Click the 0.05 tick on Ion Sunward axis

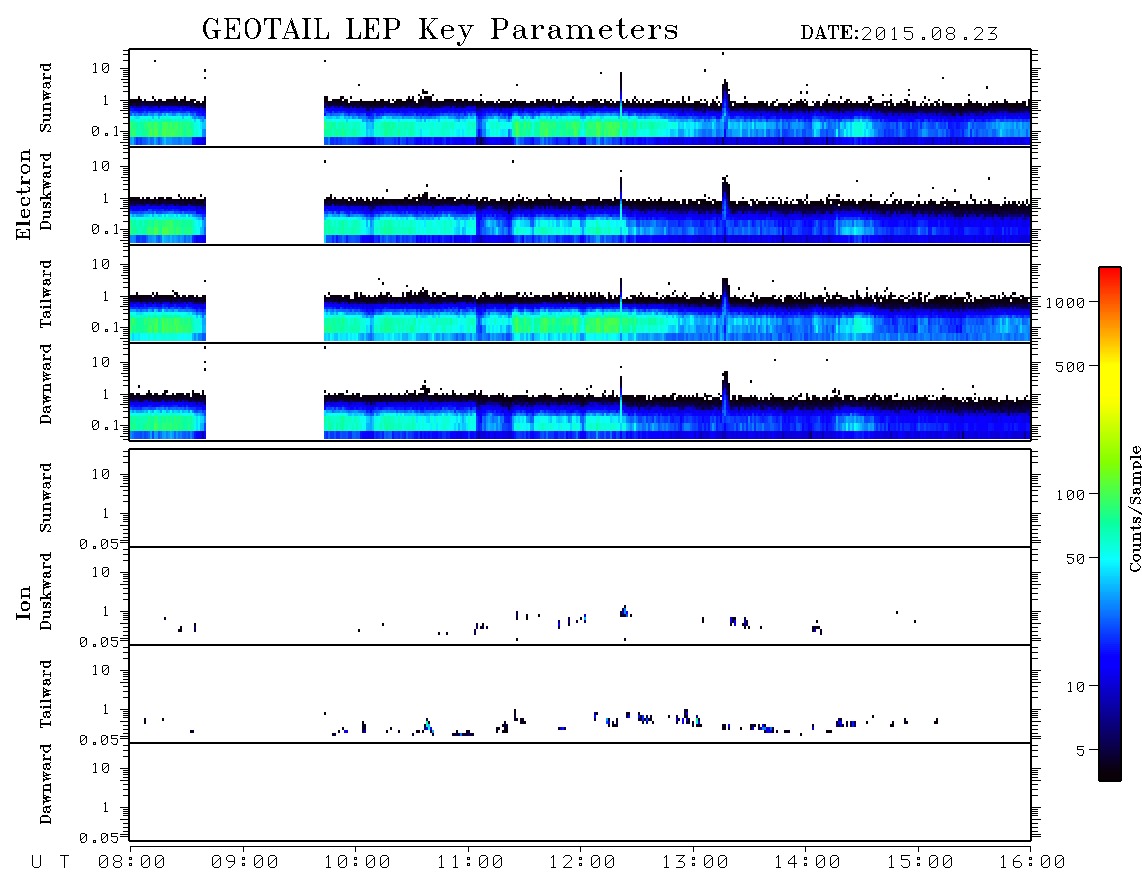[99, 544]
